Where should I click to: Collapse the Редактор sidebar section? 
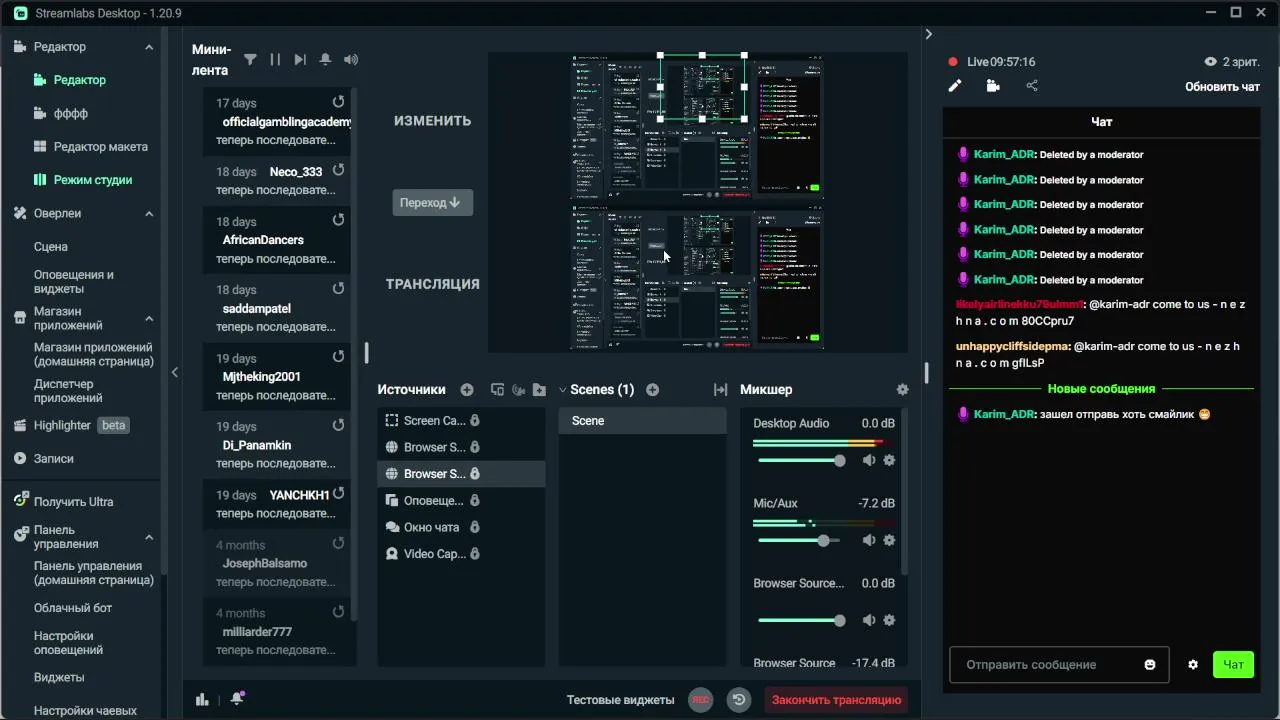point(149,47)
